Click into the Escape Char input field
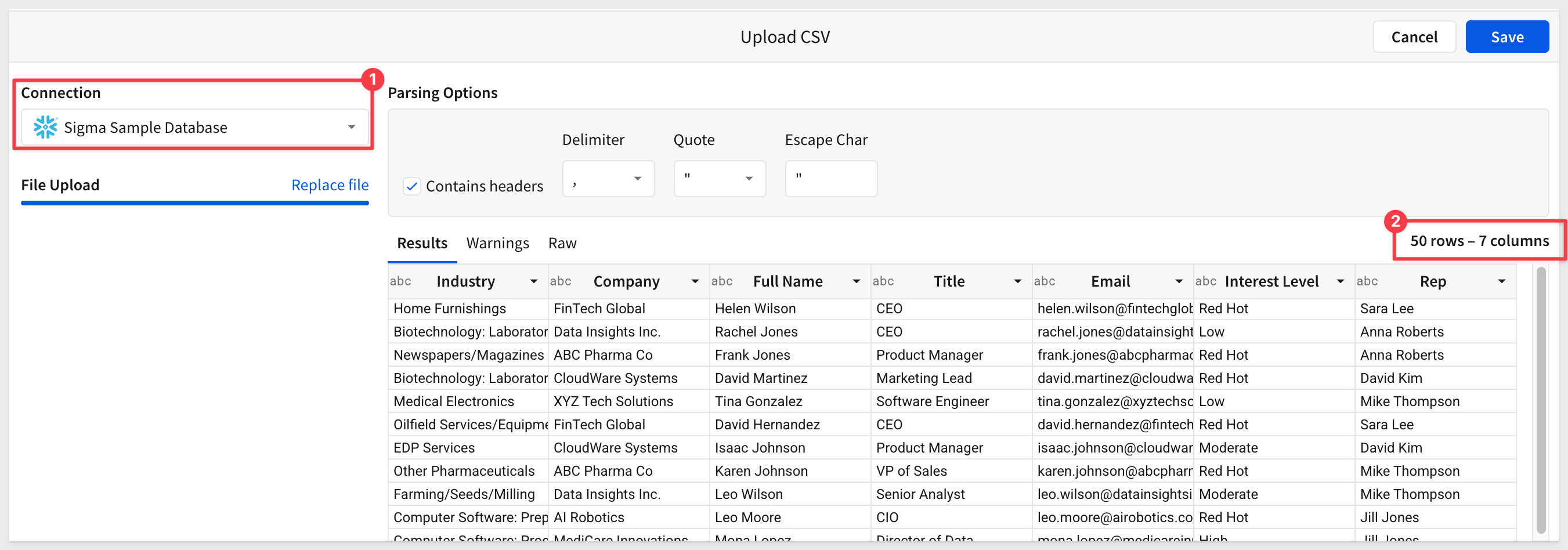 [831, 179]
